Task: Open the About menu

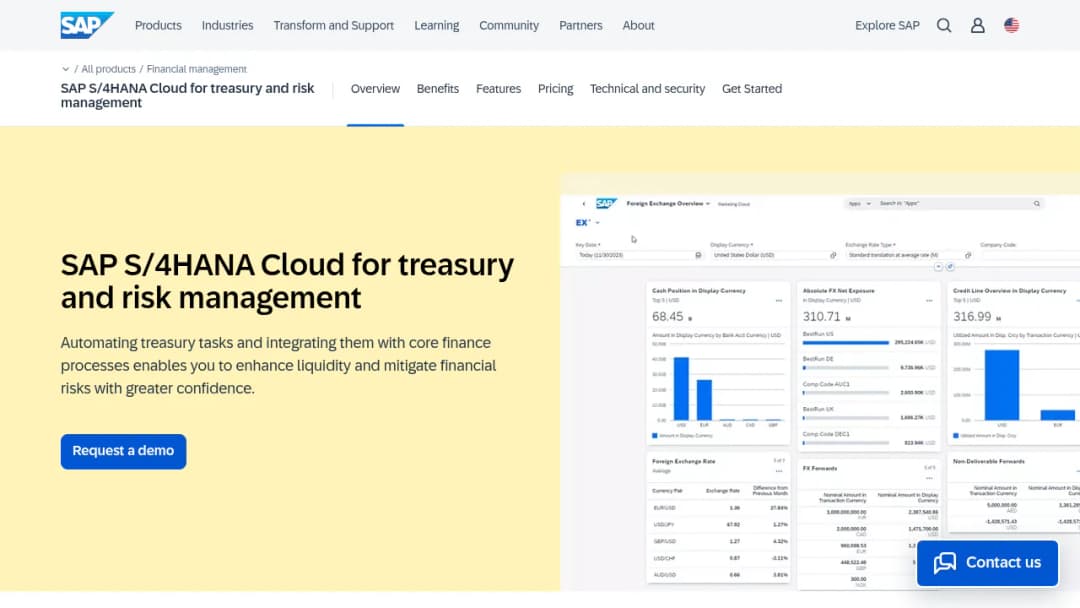Action: coord(638,25)
